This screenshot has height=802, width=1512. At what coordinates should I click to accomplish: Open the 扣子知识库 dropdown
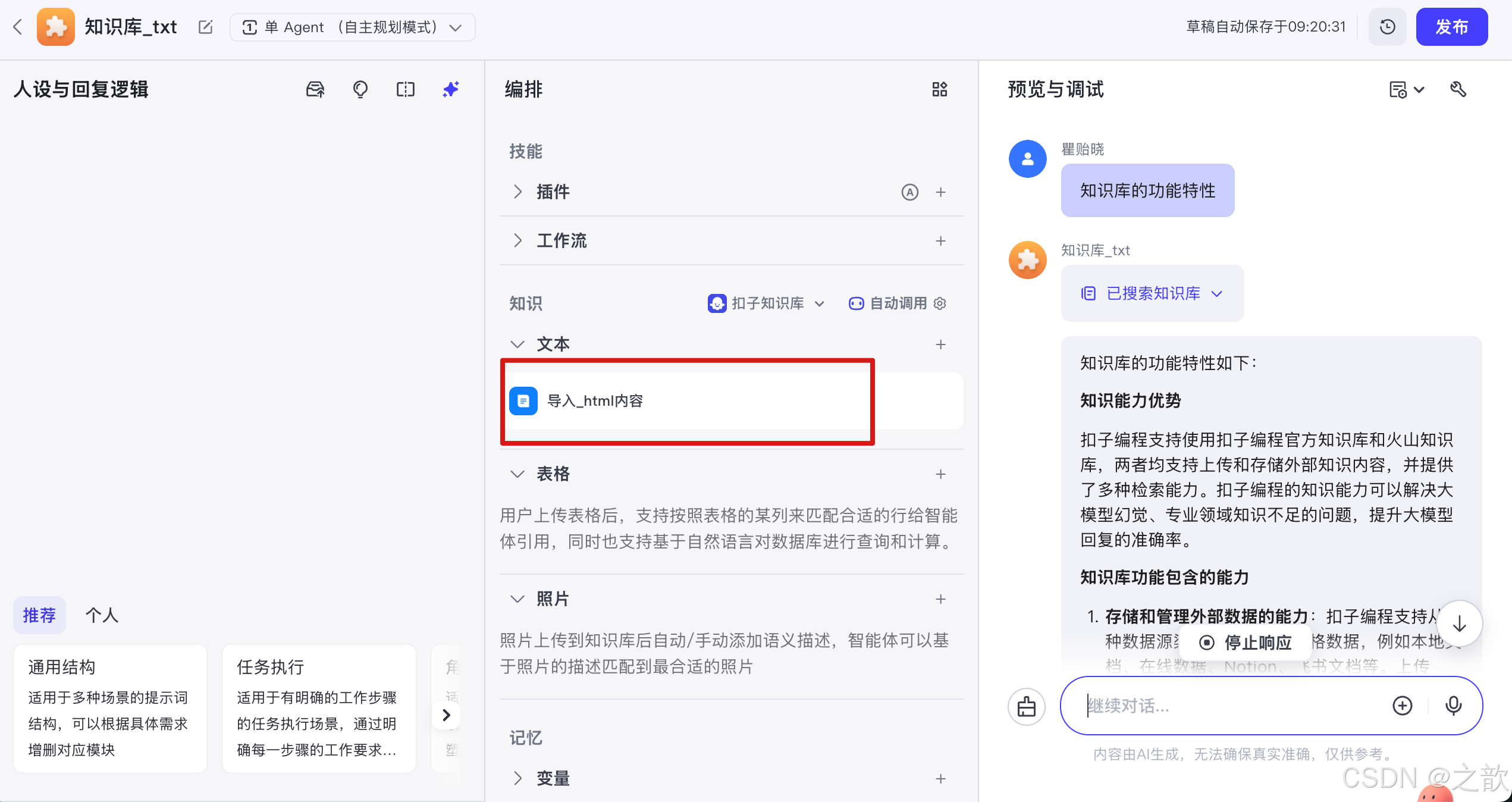(821, 303)
